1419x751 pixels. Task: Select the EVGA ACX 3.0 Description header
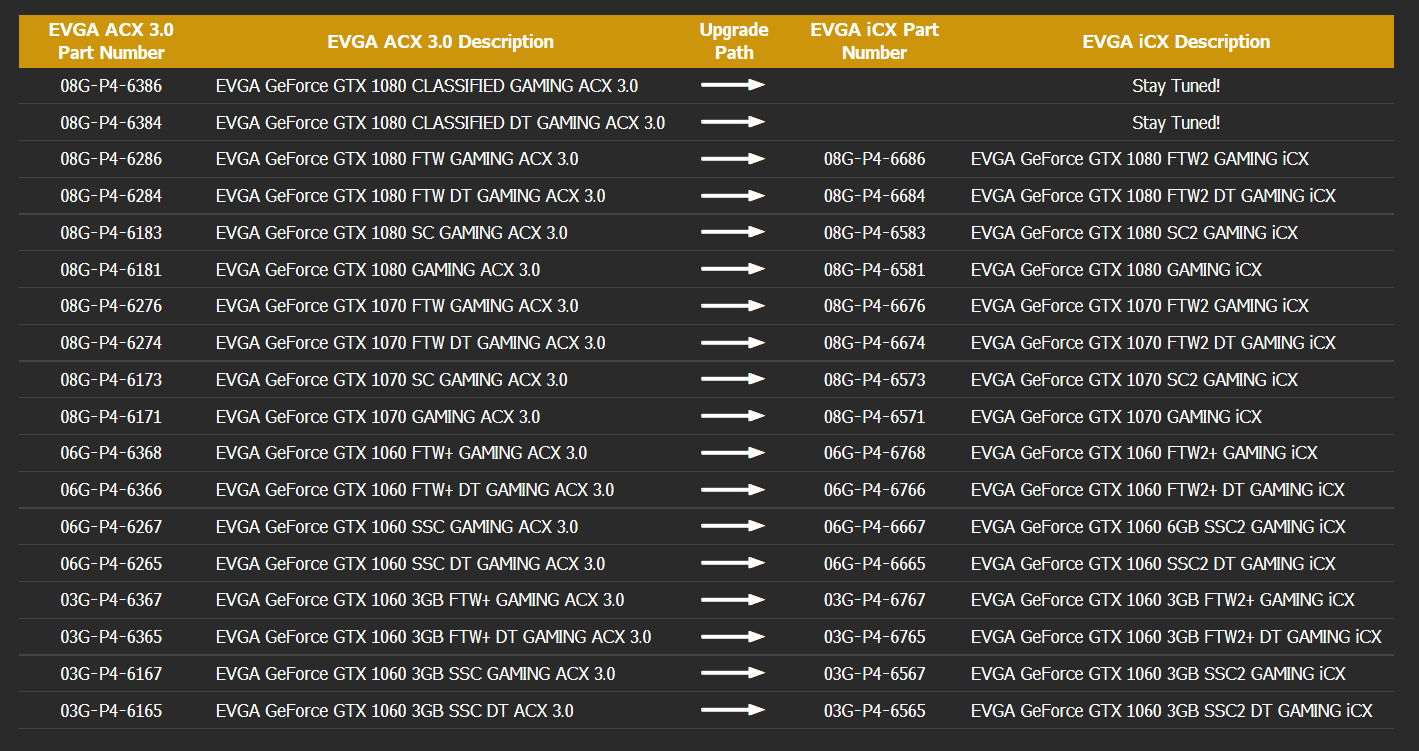tap(440, 42)
